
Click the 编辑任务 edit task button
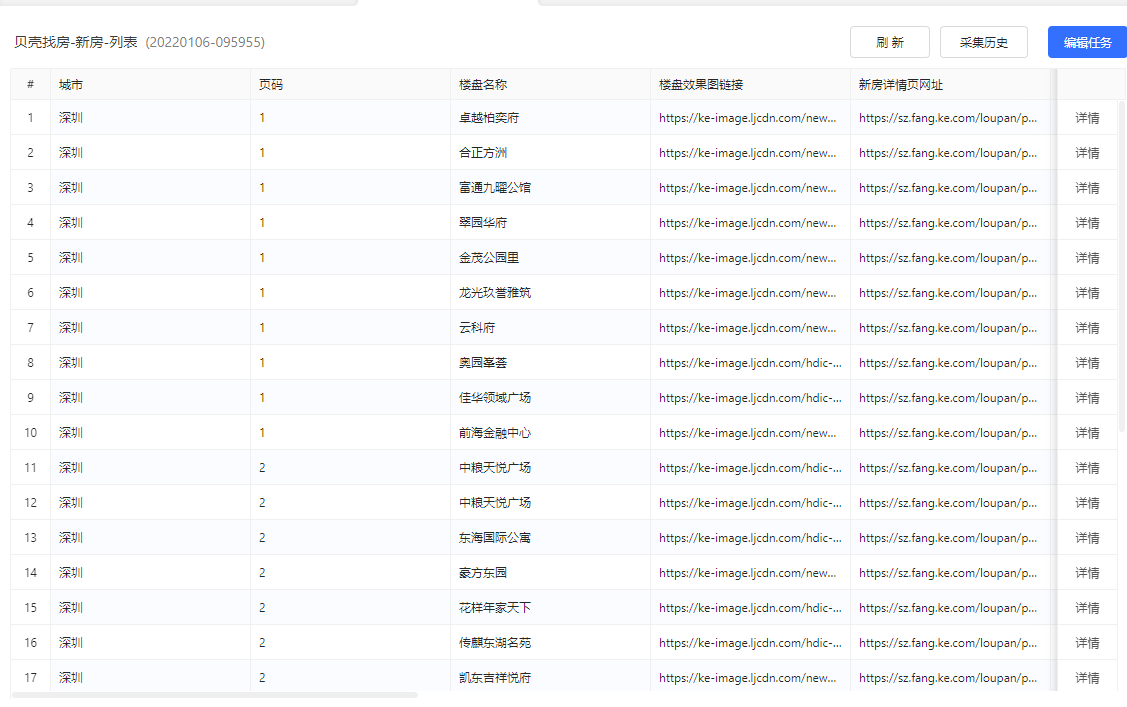pyautogui.click(x=1087, y=42)
